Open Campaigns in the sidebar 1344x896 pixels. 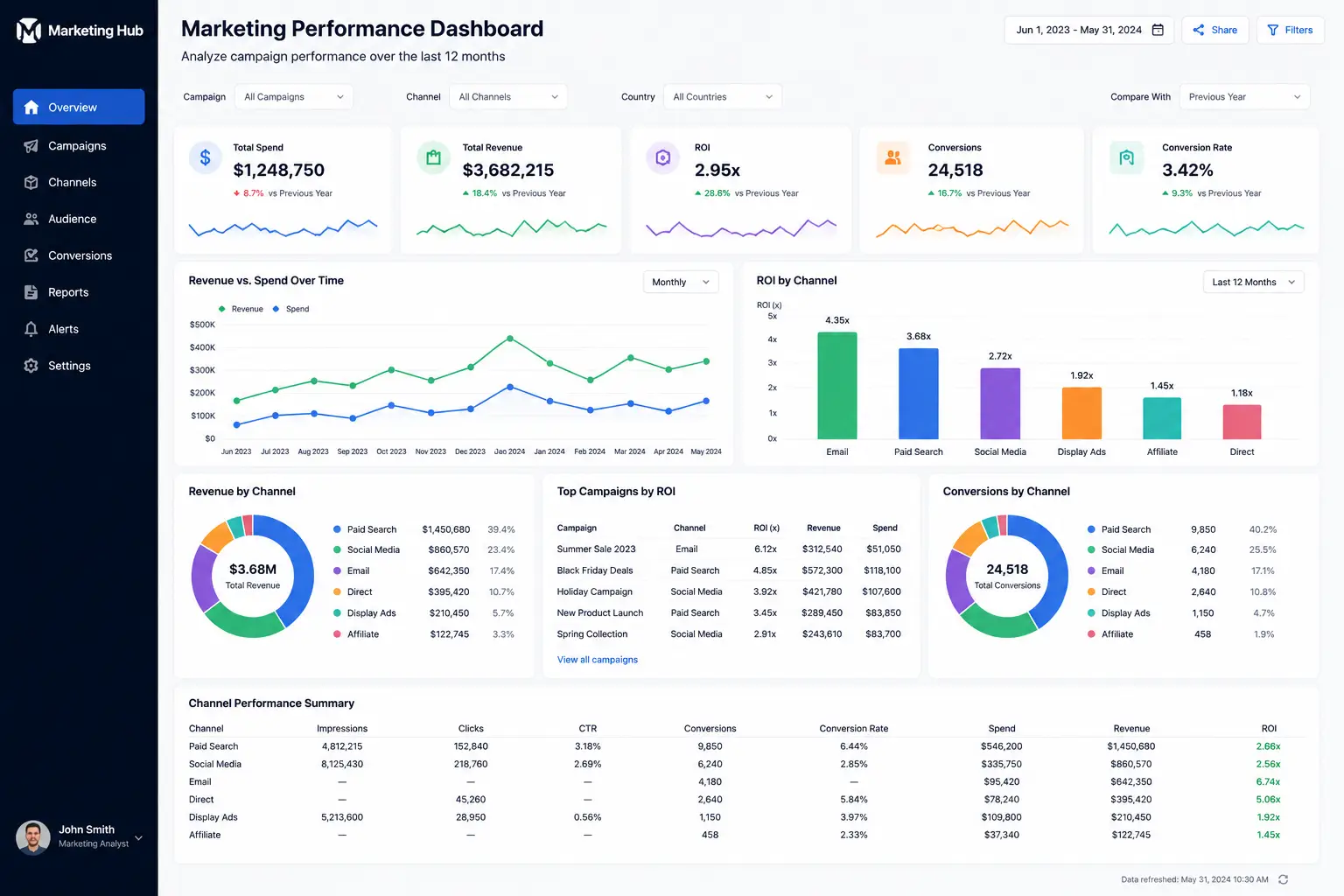click(79, 146)
